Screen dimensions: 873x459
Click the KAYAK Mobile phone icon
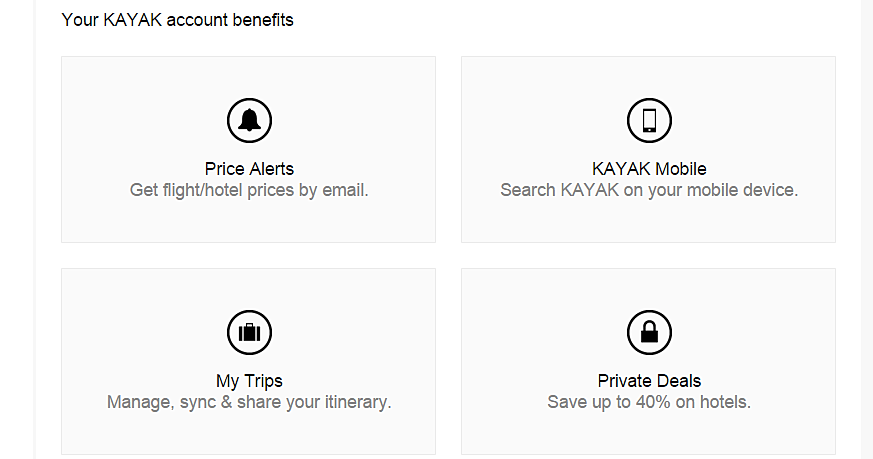[649, 120]
